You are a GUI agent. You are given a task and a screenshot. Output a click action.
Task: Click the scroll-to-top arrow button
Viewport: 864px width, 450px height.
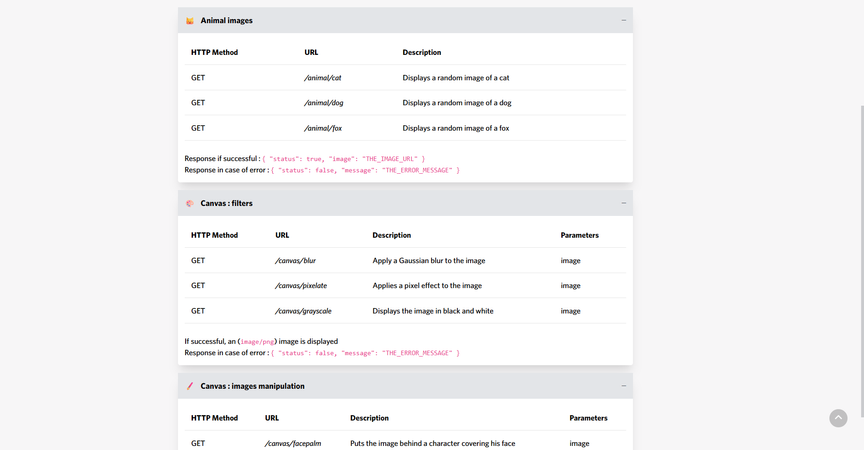(838, 418)
